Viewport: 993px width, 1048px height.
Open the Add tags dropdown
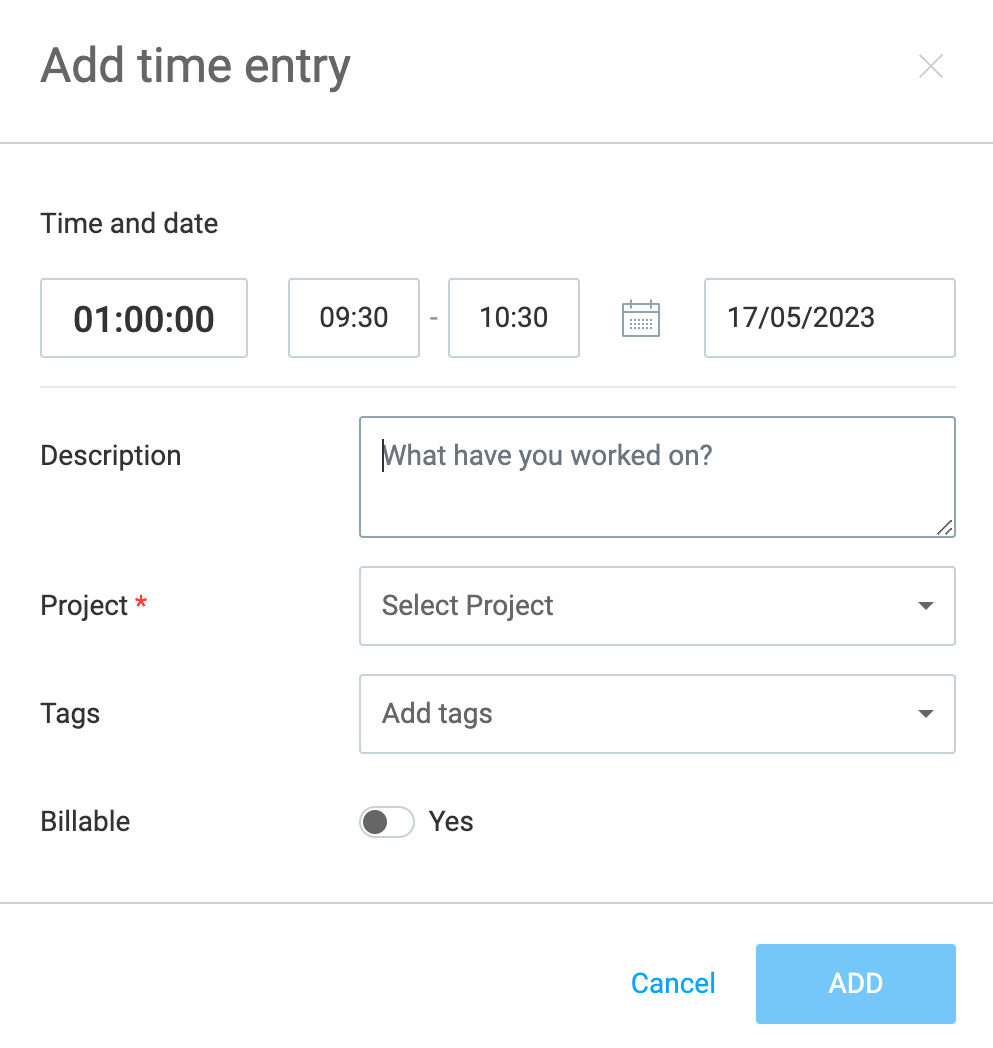[657, 714]
